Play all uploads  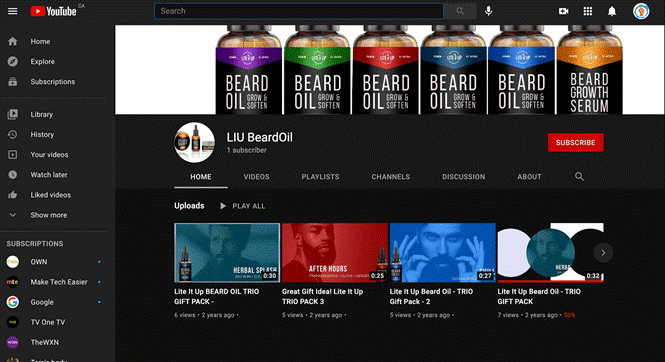click(x=242, y=206)
